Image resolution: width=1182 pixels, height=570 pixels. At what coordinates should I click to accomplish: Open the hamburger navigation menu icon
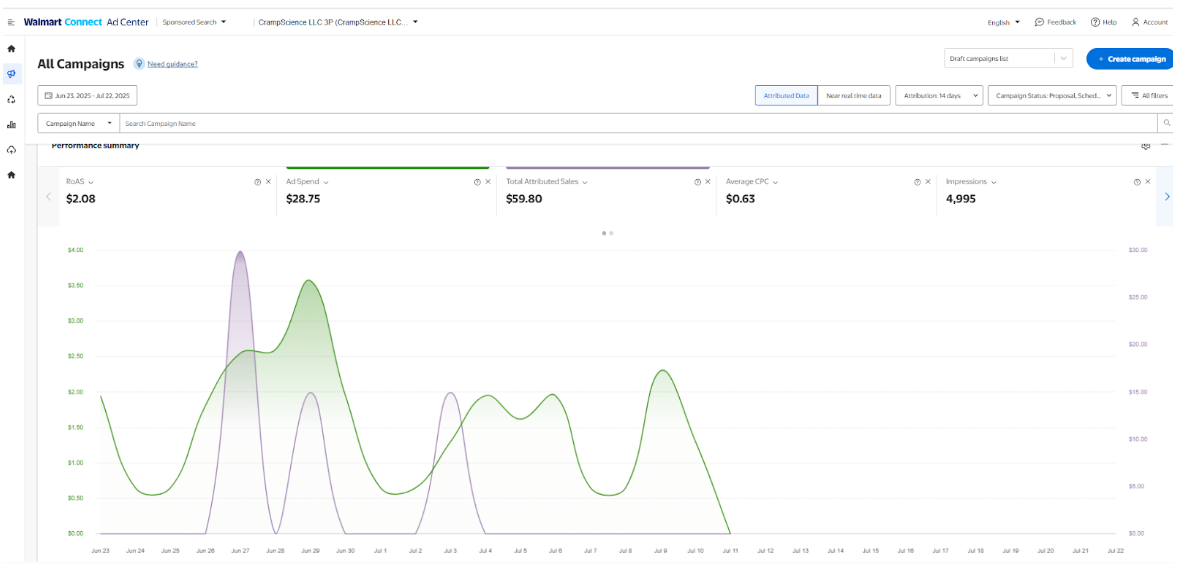point(11,23)
